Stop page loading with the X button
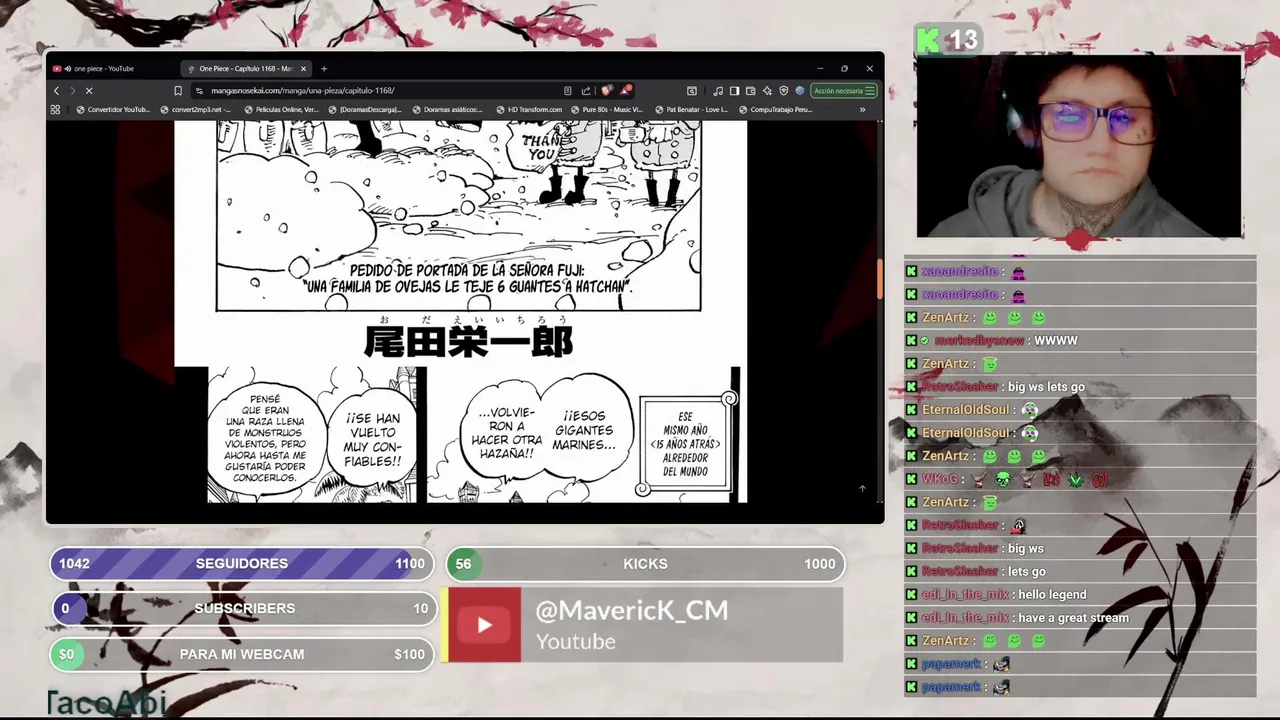Screen dimensions: 1280x720 (x=88, y=91)
